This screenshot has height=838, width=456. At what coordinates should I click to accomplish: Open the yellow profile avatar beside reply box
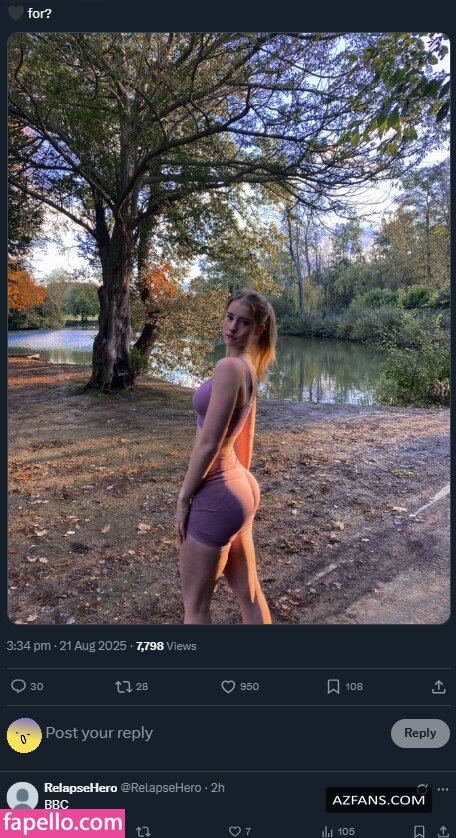[24, 735]
